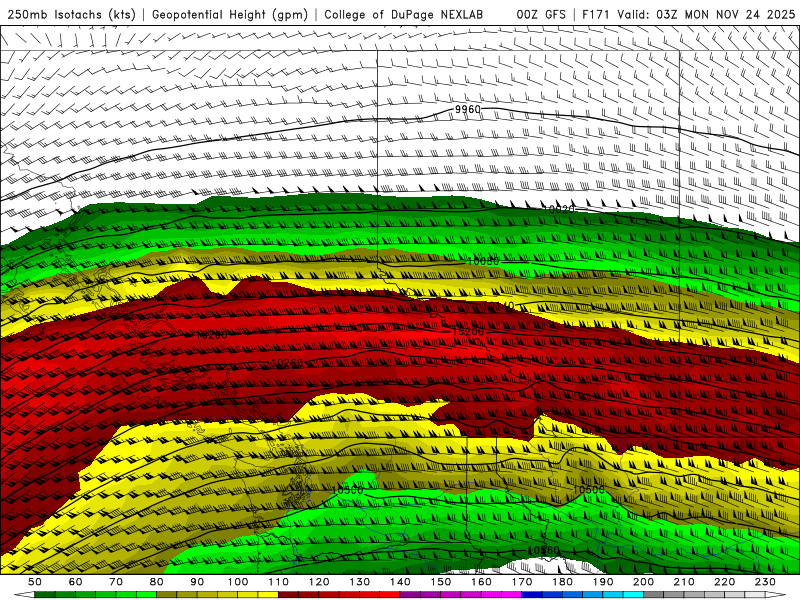Viewport: 800px width, 600px height.
Task: Pick the dark purple swatch starting at 140
Action: pyautogui.click(x=410, y=595)
